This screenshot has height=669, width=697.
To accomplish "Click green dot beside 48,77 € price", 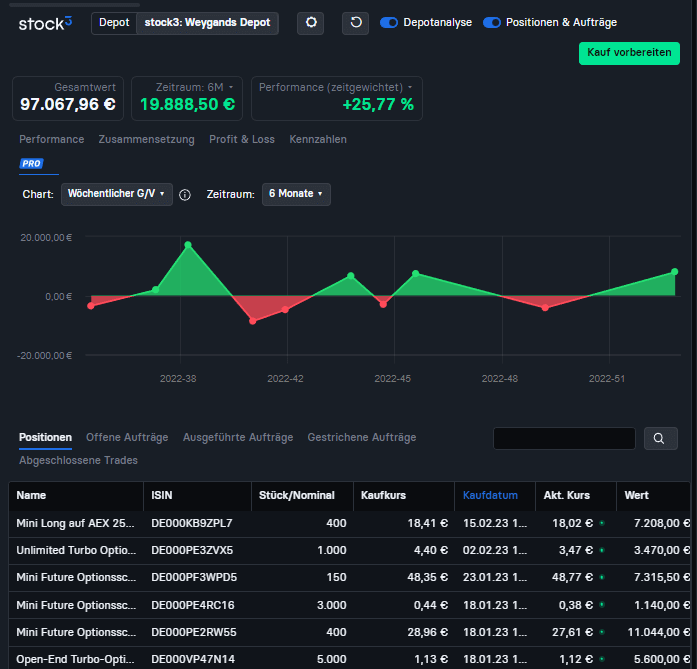I will coord(602,577).
